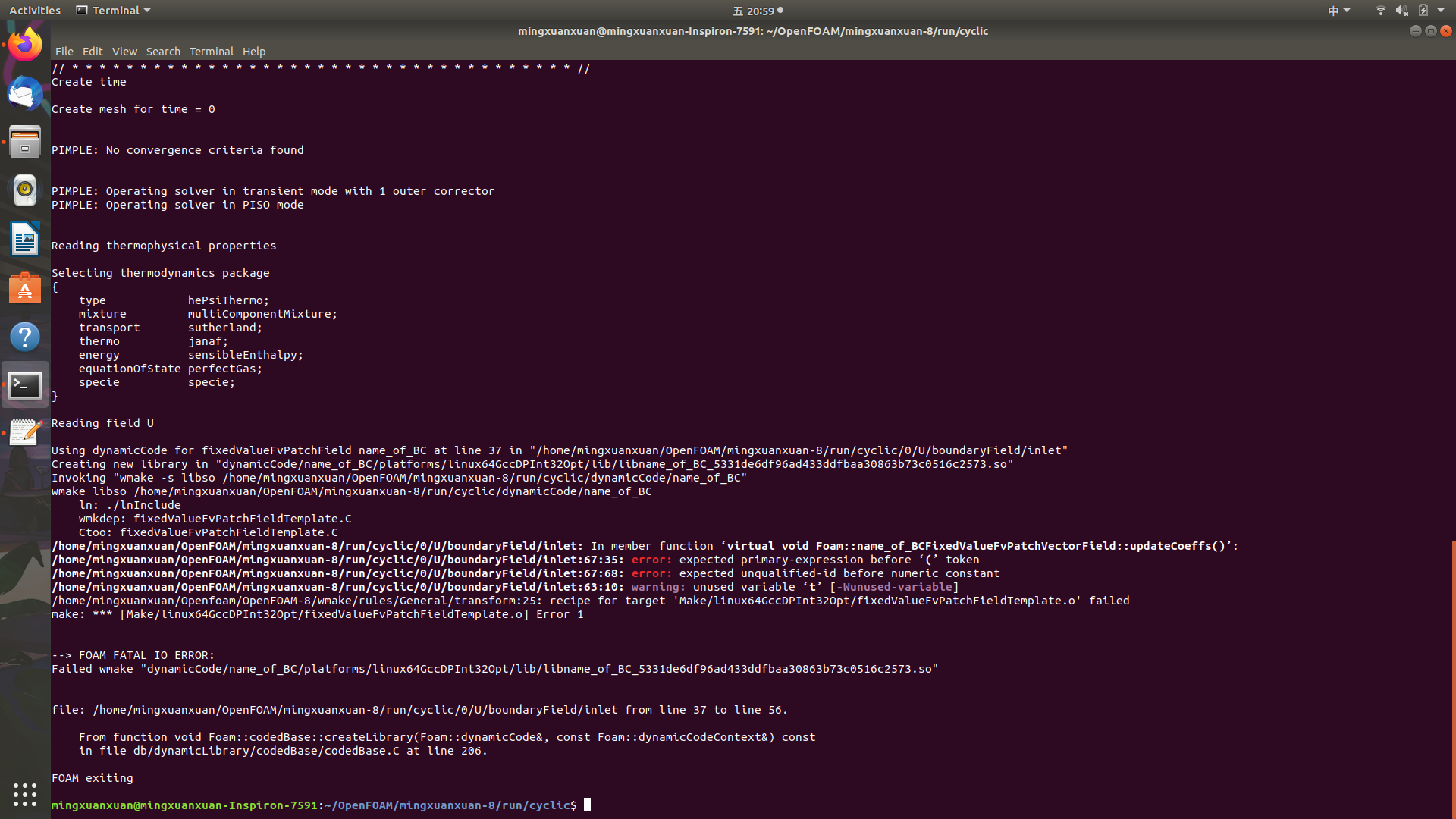Click 'wmkdep: fixedValueFvPatchFieldTemplate.C' line
1456x819 pixels.
[215, 519]
